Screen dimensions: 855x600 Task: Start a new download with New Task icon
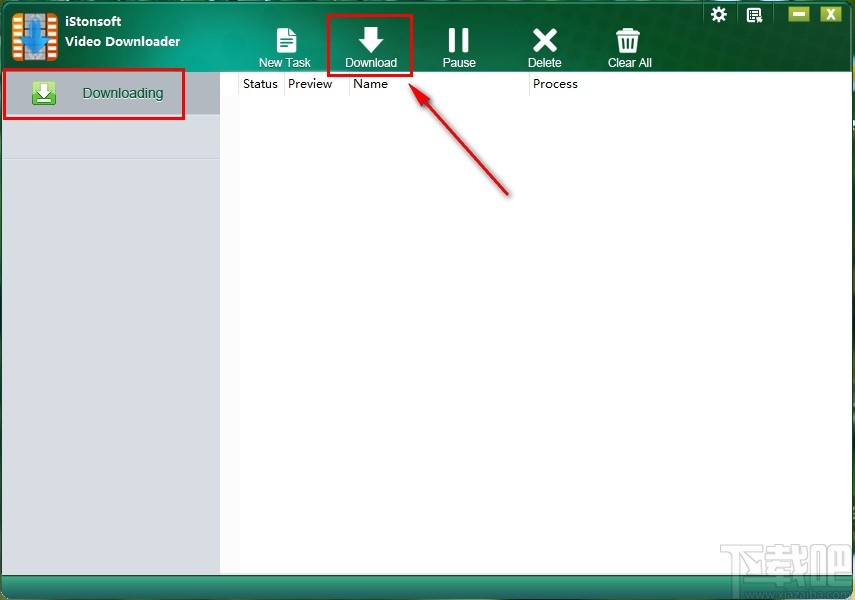pyautogui.click(x=285, y=44)
